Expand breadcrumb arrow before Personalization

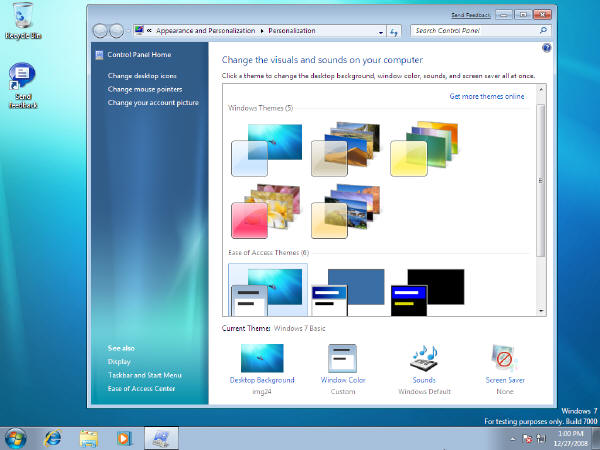click(x=262, y=31)
